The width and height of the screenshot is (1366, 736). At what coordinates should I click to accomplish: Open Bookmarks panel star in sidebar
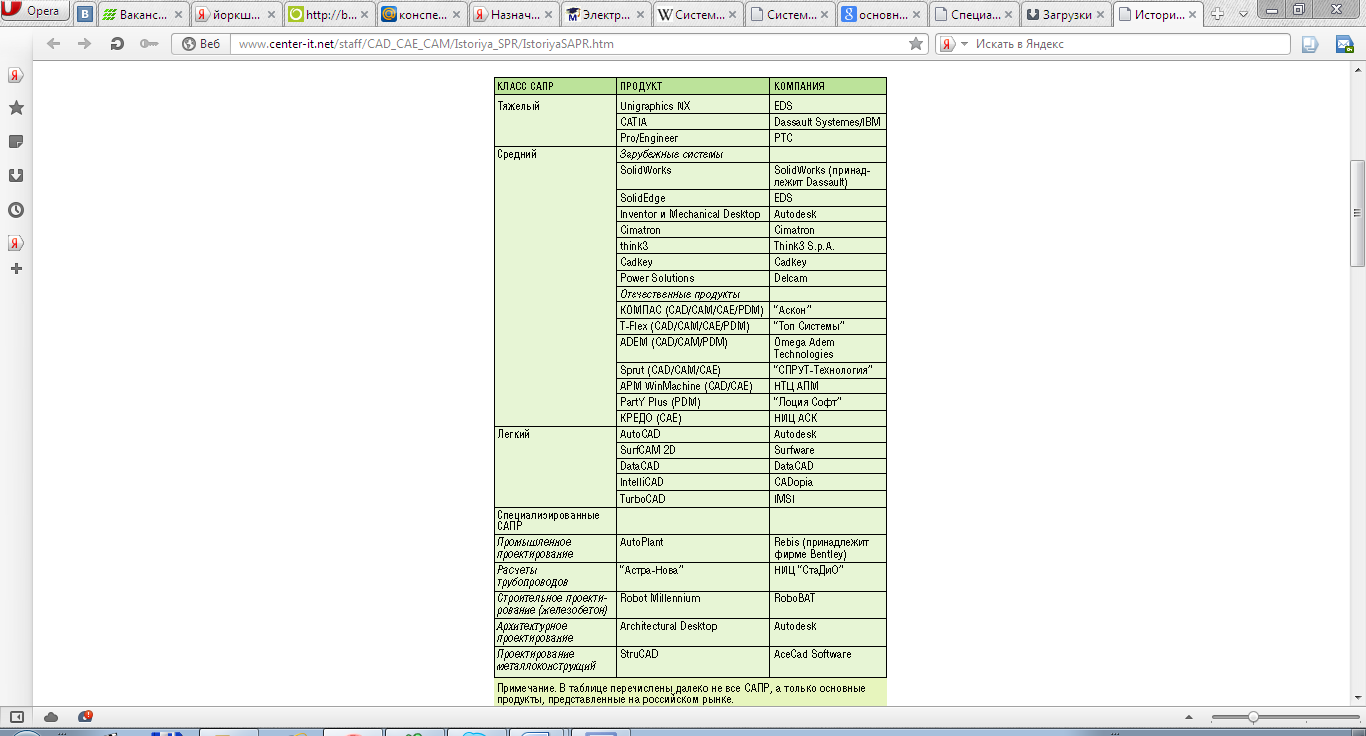coord(16,108)
